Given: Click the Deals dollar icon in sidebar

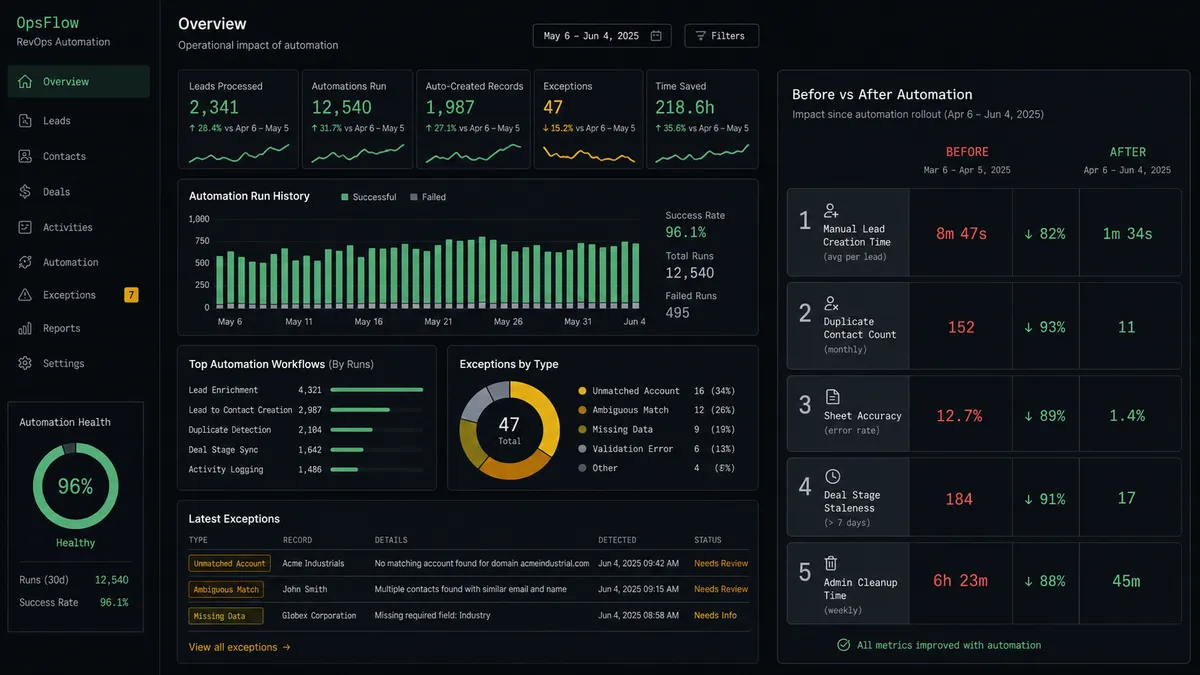Looking at the screenshot, I should click(25, 192).
